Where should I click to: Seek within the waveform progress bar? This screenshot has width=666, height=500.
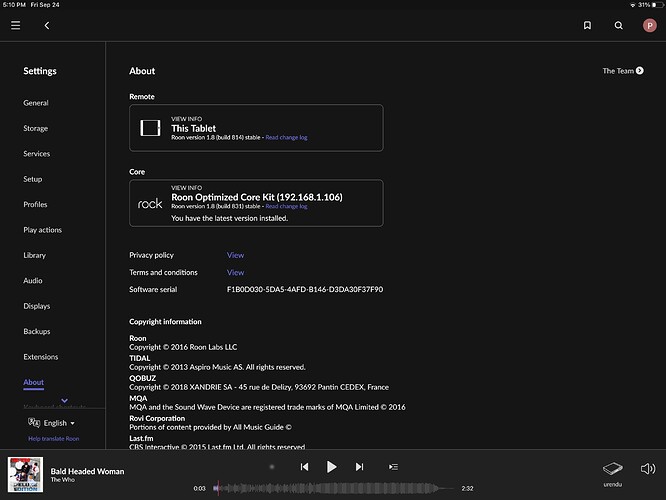tap(334, 489)
